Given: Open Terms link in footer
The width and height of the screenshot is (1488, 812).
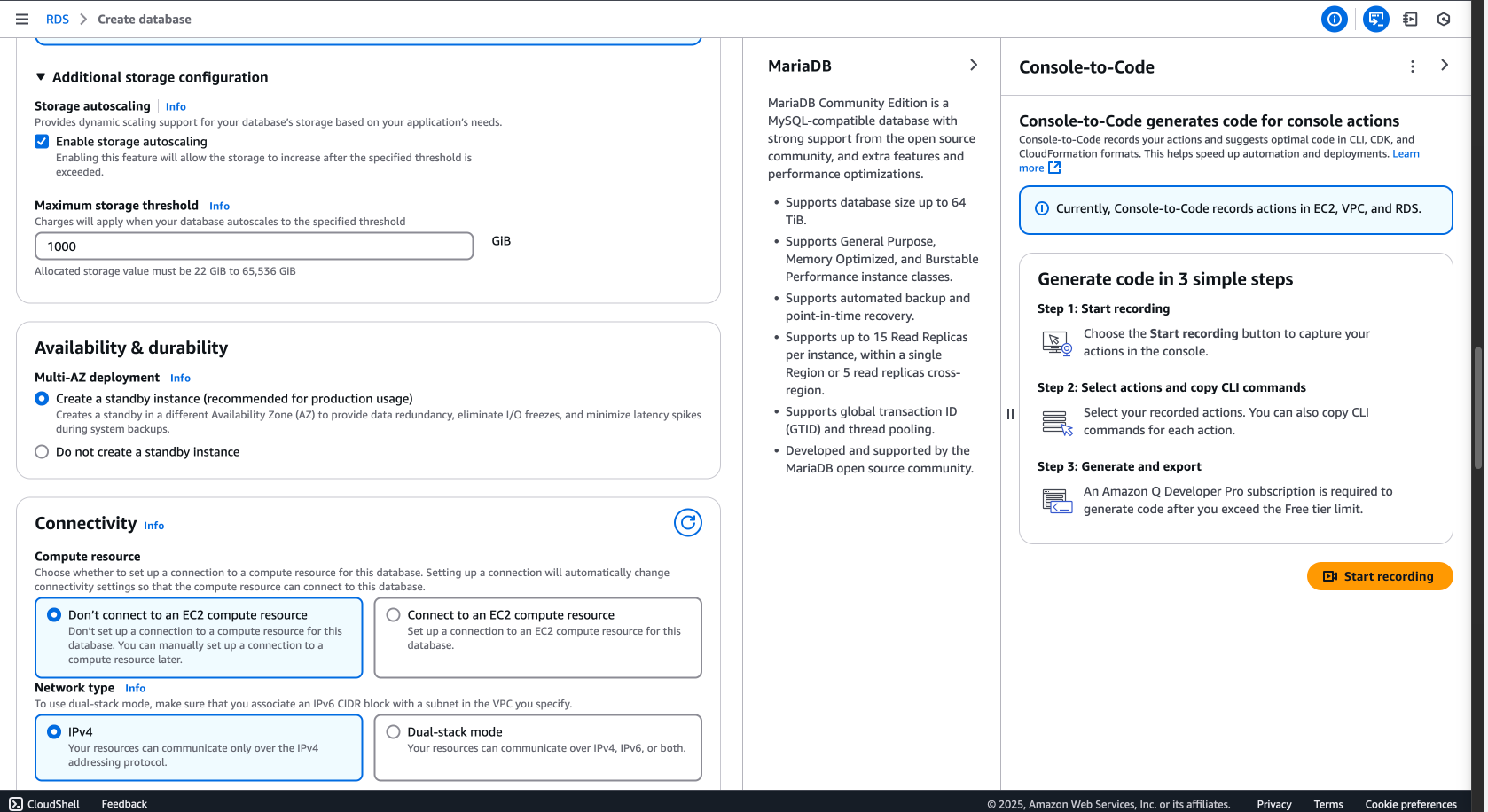Looking at the screenshot, I should [x=1328, y=804].
